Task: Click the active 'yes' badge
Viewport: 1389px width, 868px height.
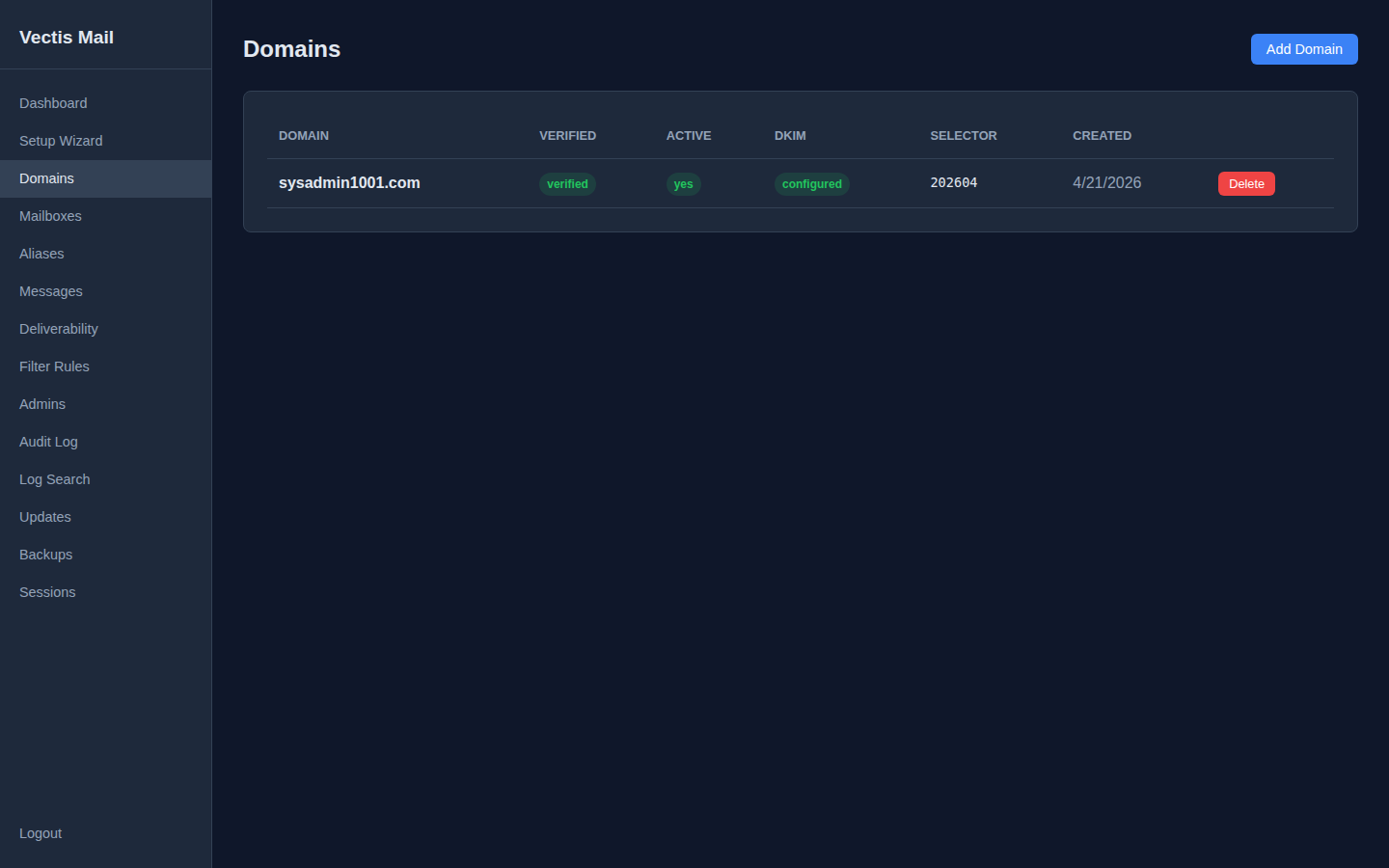Action: (x=683, y=184)
